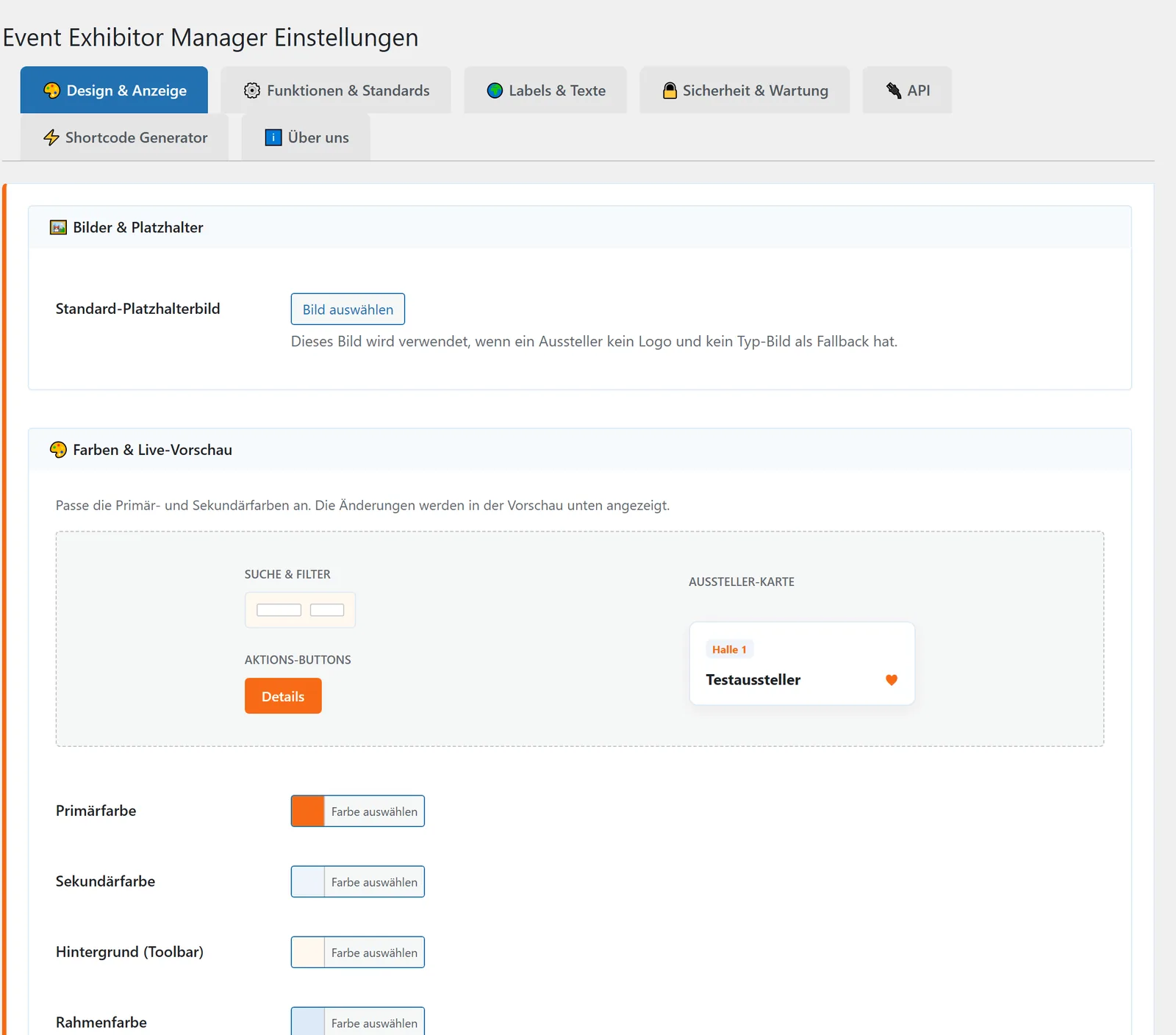The image size is (1176, 1035).
Task: Go to the Shortcode Generator tab
Action: click(124, 137)
